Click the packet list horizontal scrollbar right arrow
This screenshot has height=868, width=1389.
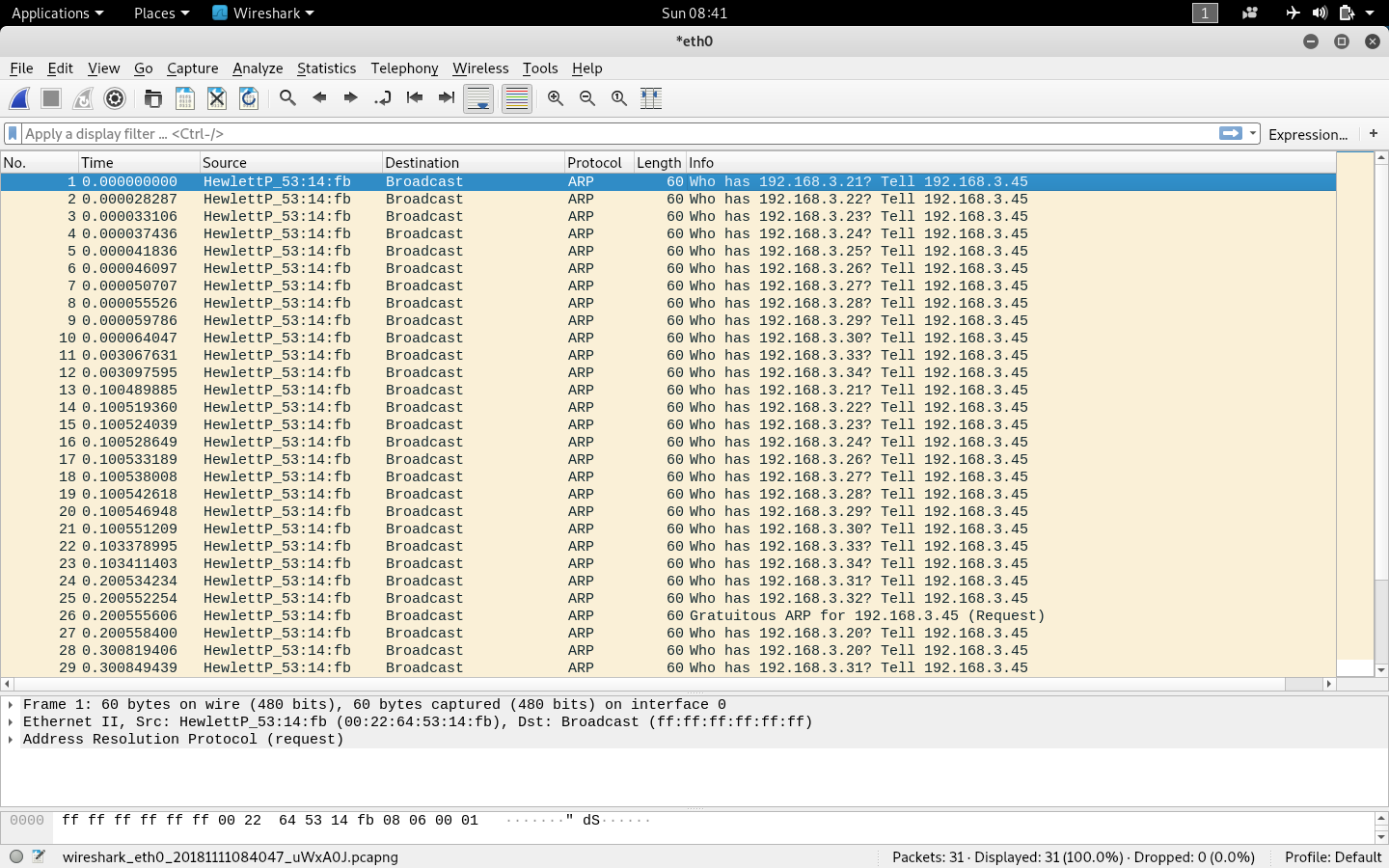pyautogui.click(x=1328, y=684)
